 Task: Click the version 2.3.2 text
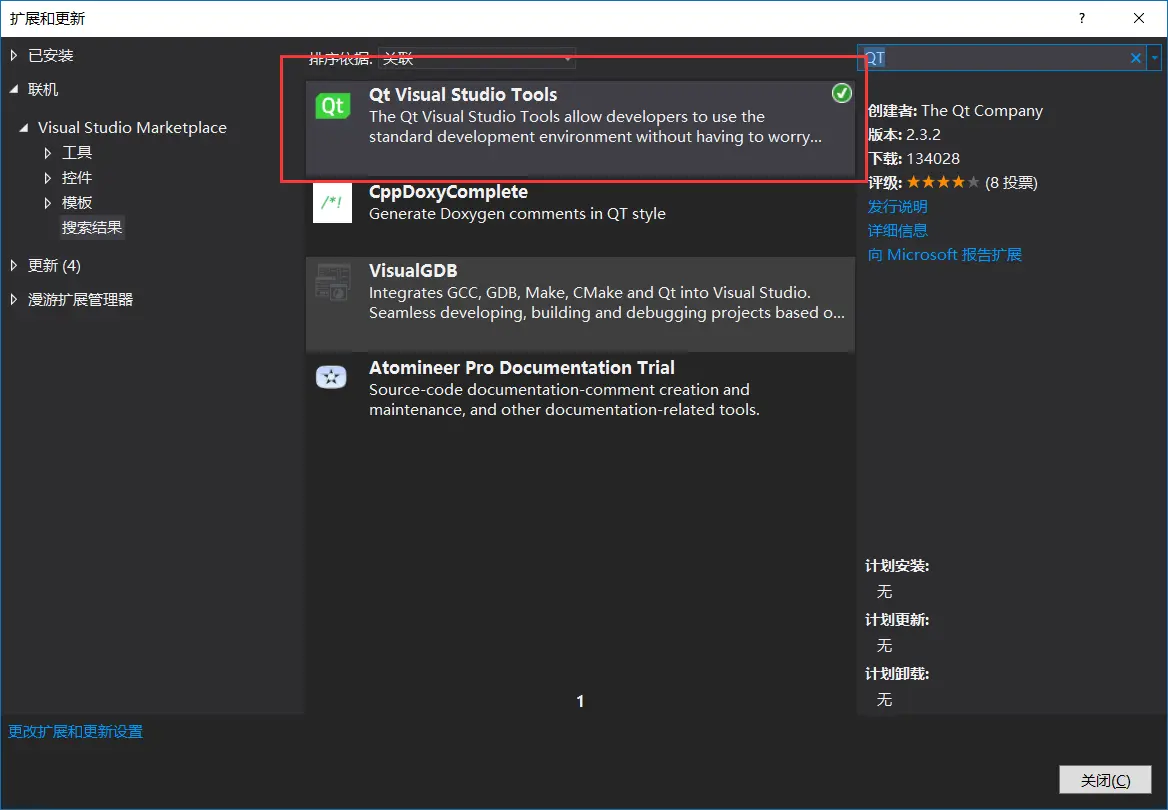coord(924,135)
